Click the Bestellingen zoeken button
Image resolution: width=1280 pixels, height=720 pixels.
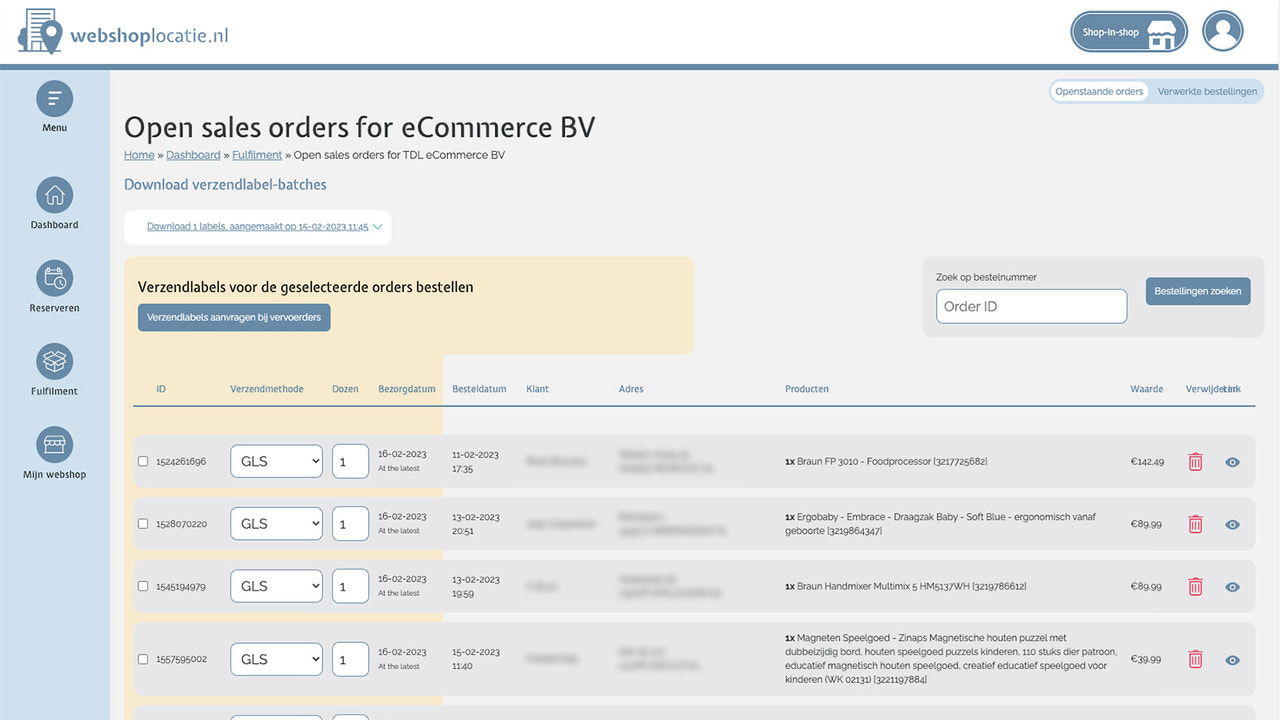coord(1198,291)
